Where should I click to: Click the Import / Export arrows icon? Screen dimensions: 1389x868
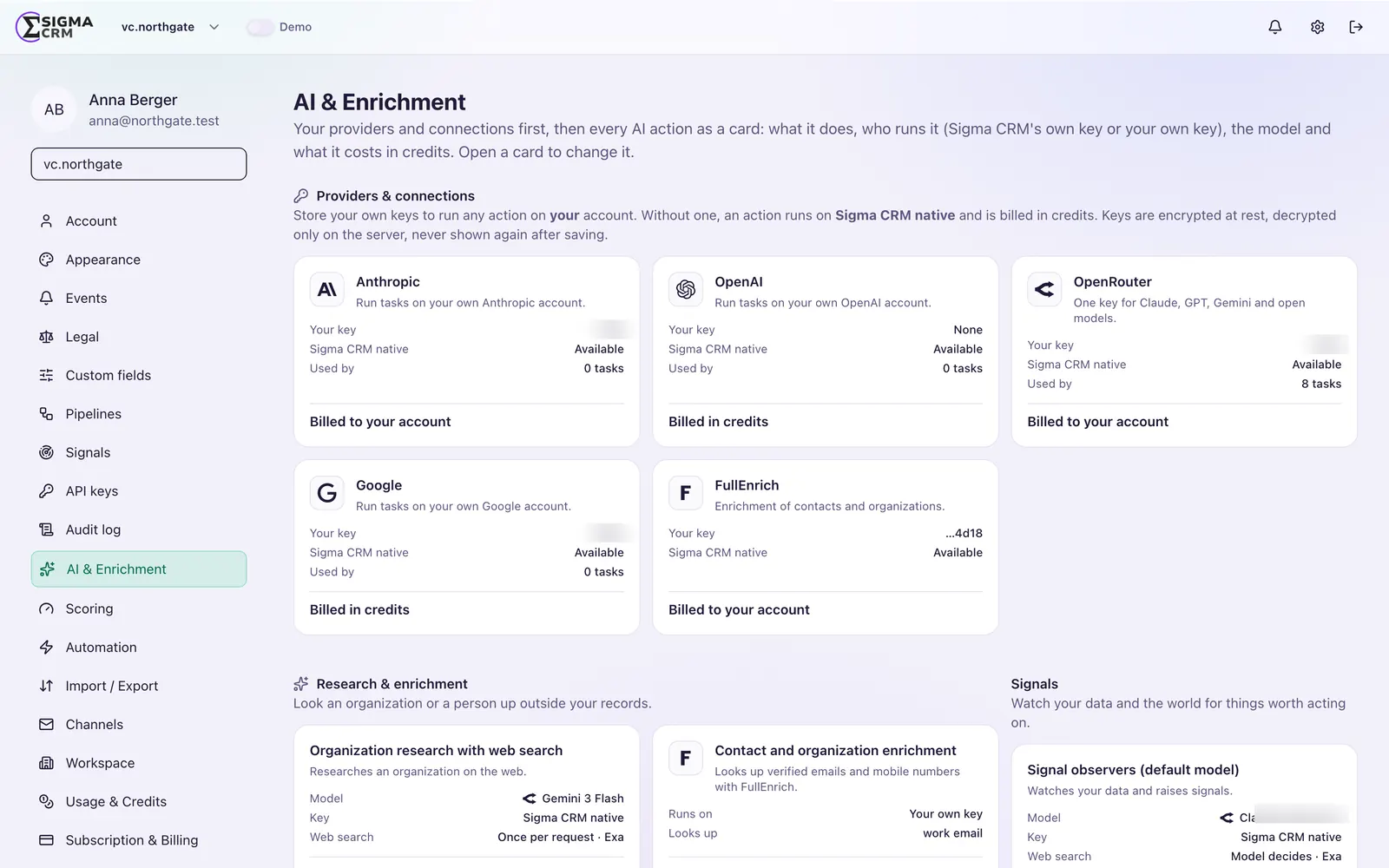(46, 686)
